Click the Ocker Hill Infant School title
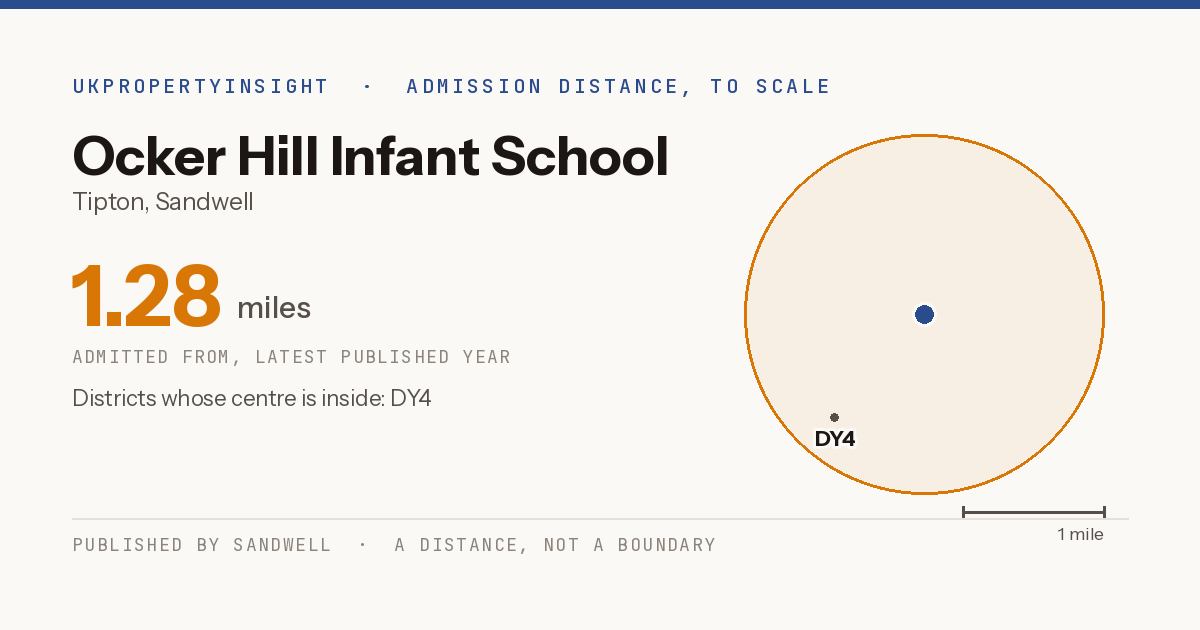 370,156
